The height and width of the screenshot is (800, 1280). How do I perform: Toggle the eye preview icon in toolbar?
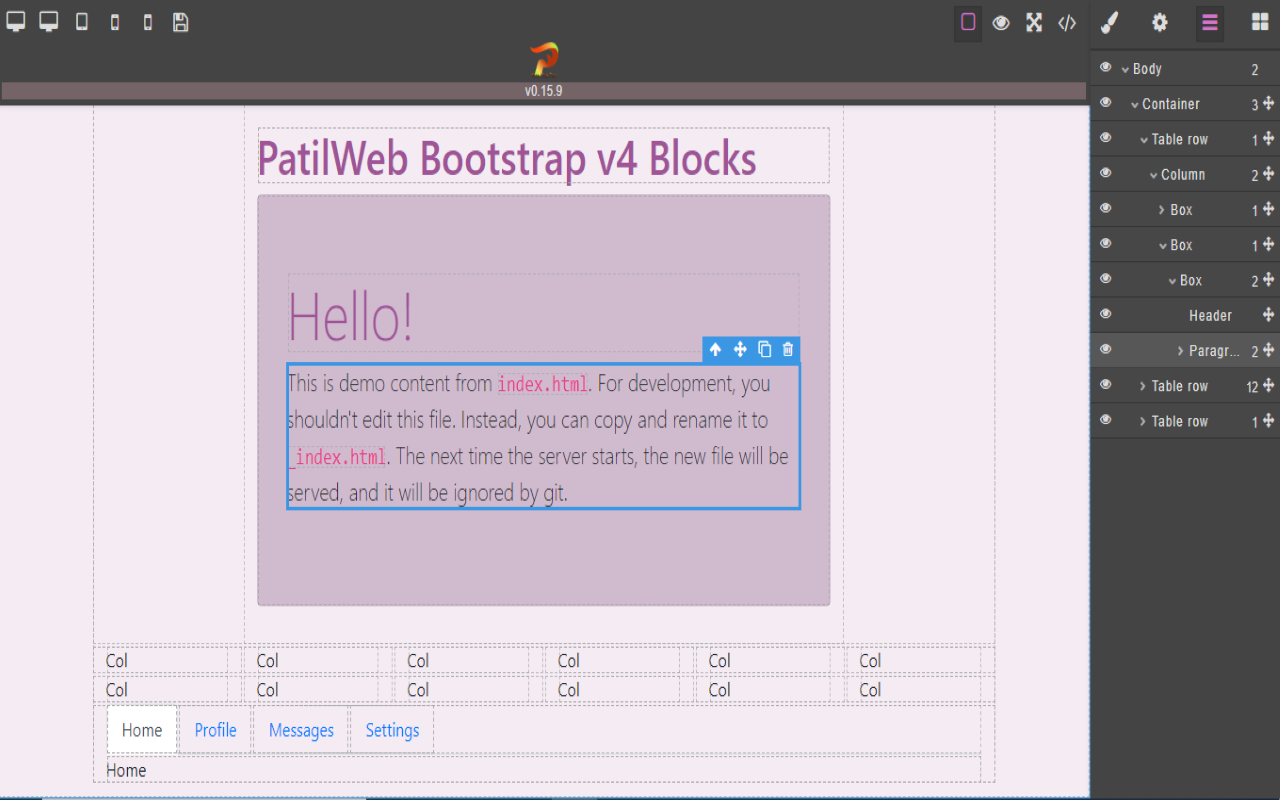(x=1001, y=22)
